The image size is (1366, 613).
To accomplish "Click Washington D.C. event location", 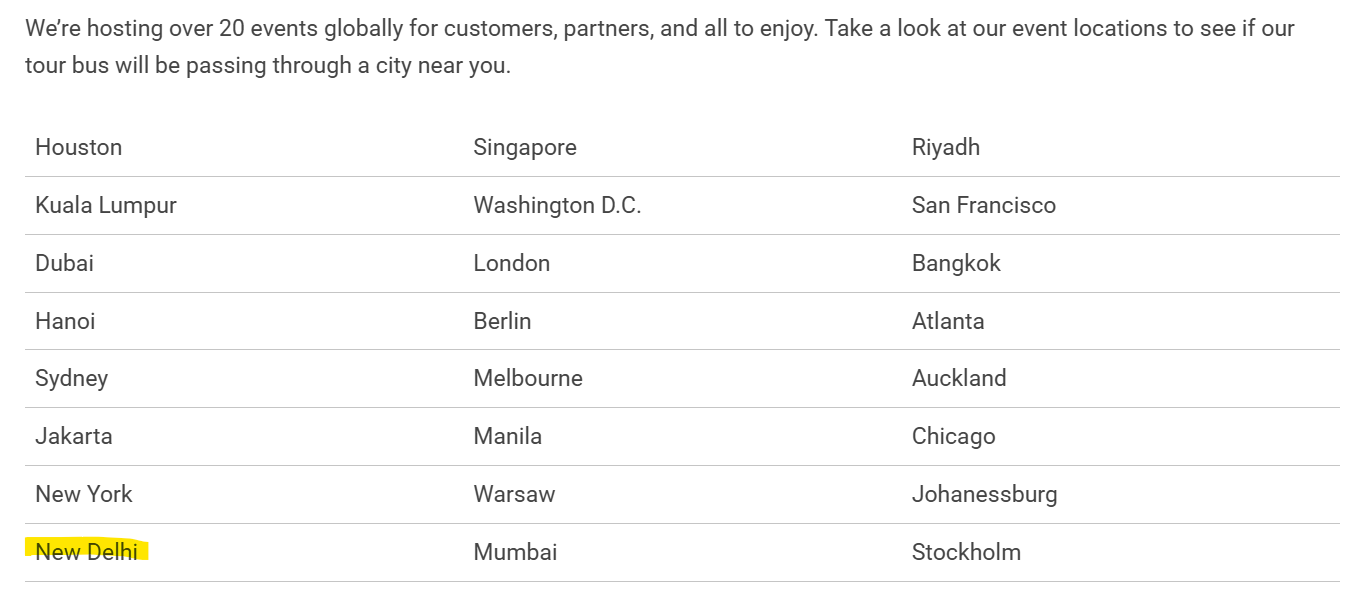I will click(557, 205).
